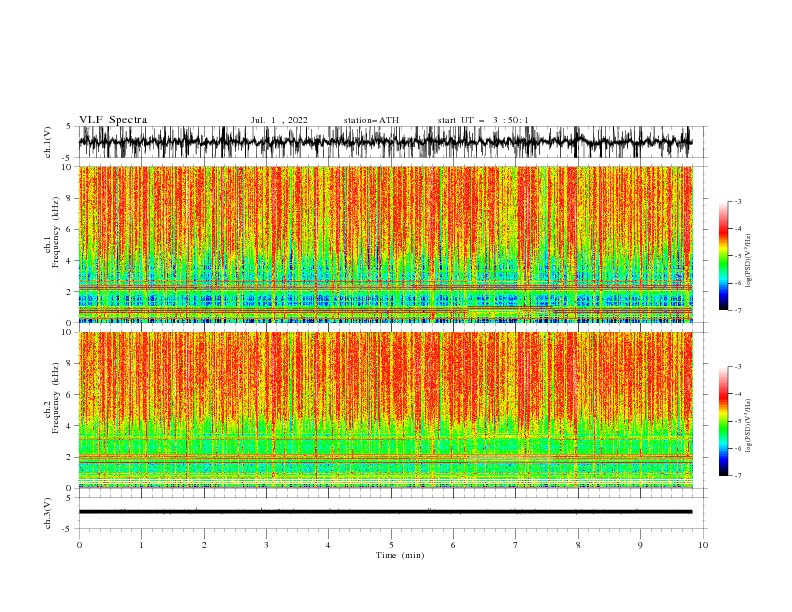This screenshot has width=792, height=612.
Task: Click the "-5" tick on ch.2 color bar
Action: pos(737,421)
